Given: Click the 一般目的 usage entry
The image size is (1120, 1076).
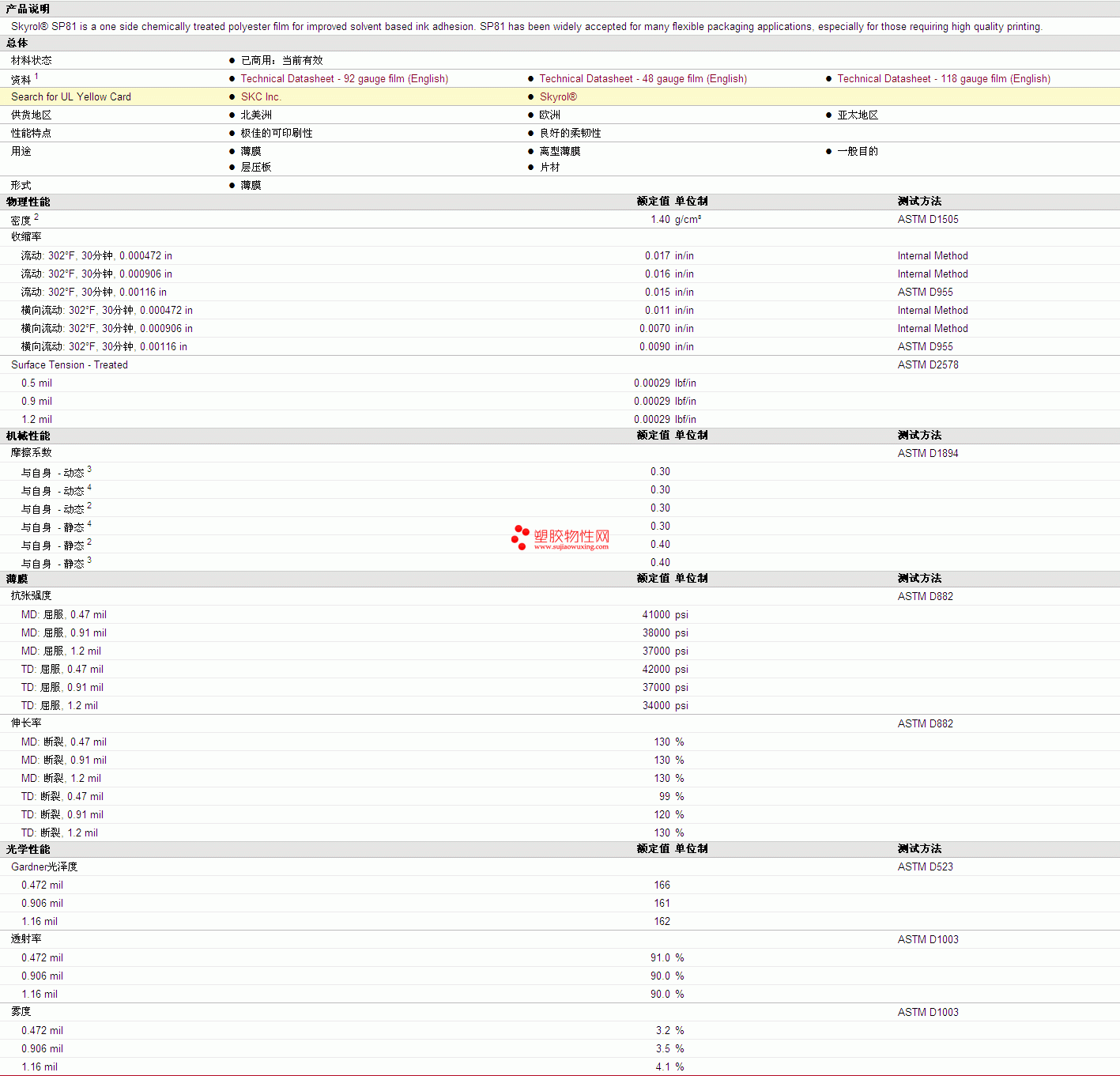Looking at the screenshot, I should (x=858, y=151).
